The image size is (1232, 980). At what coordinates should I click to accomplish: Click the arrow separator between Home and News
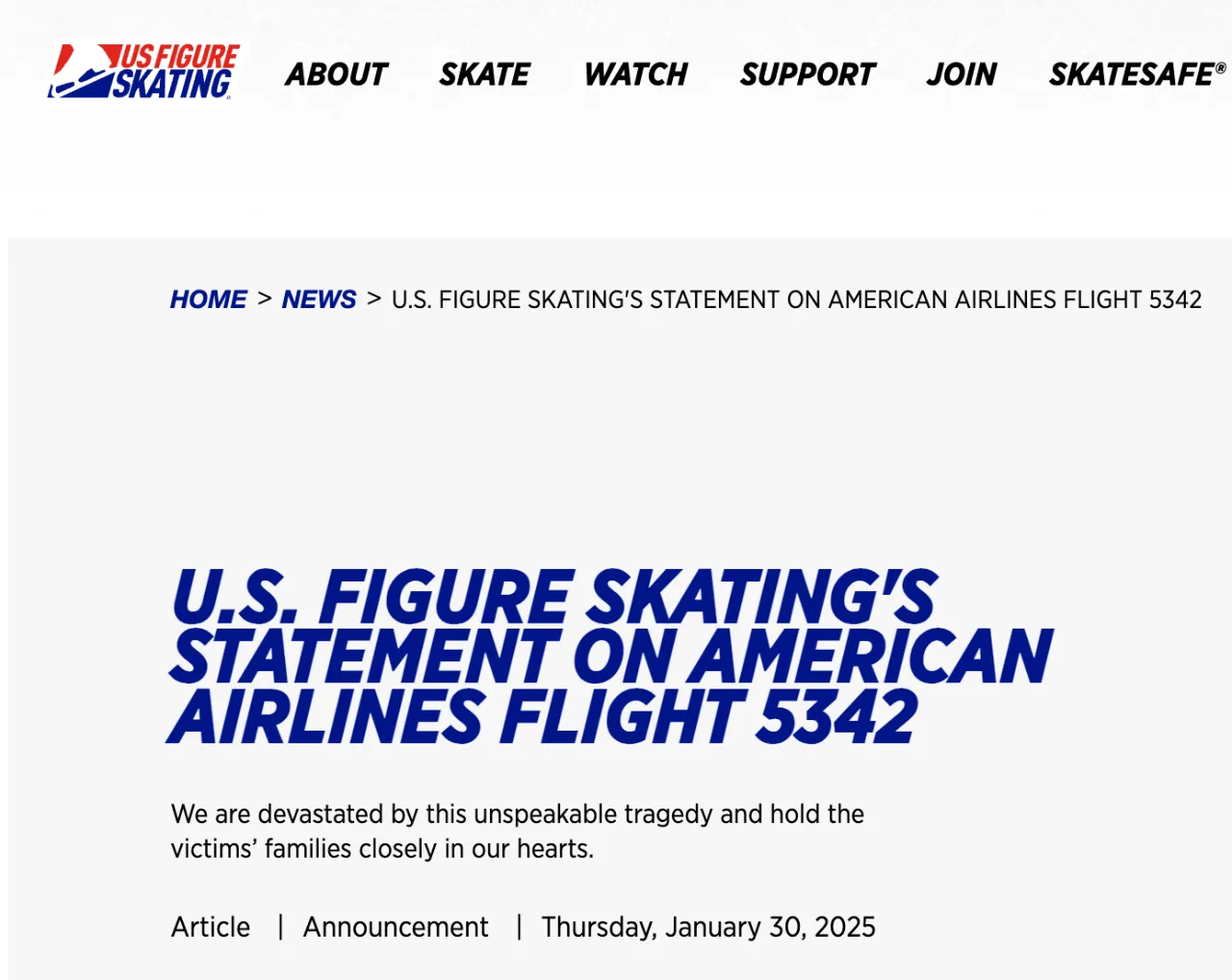coord(265,298)
